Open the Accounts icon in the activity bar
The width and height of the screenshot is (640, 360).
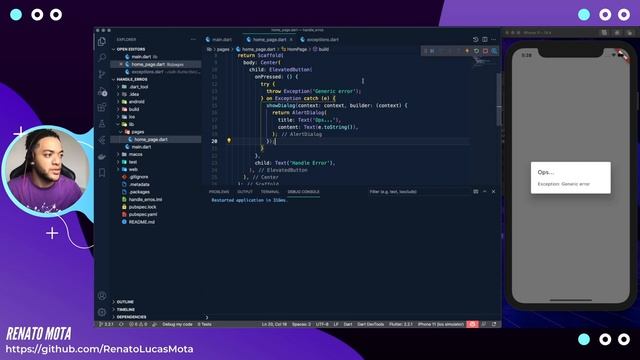[102, 296]
